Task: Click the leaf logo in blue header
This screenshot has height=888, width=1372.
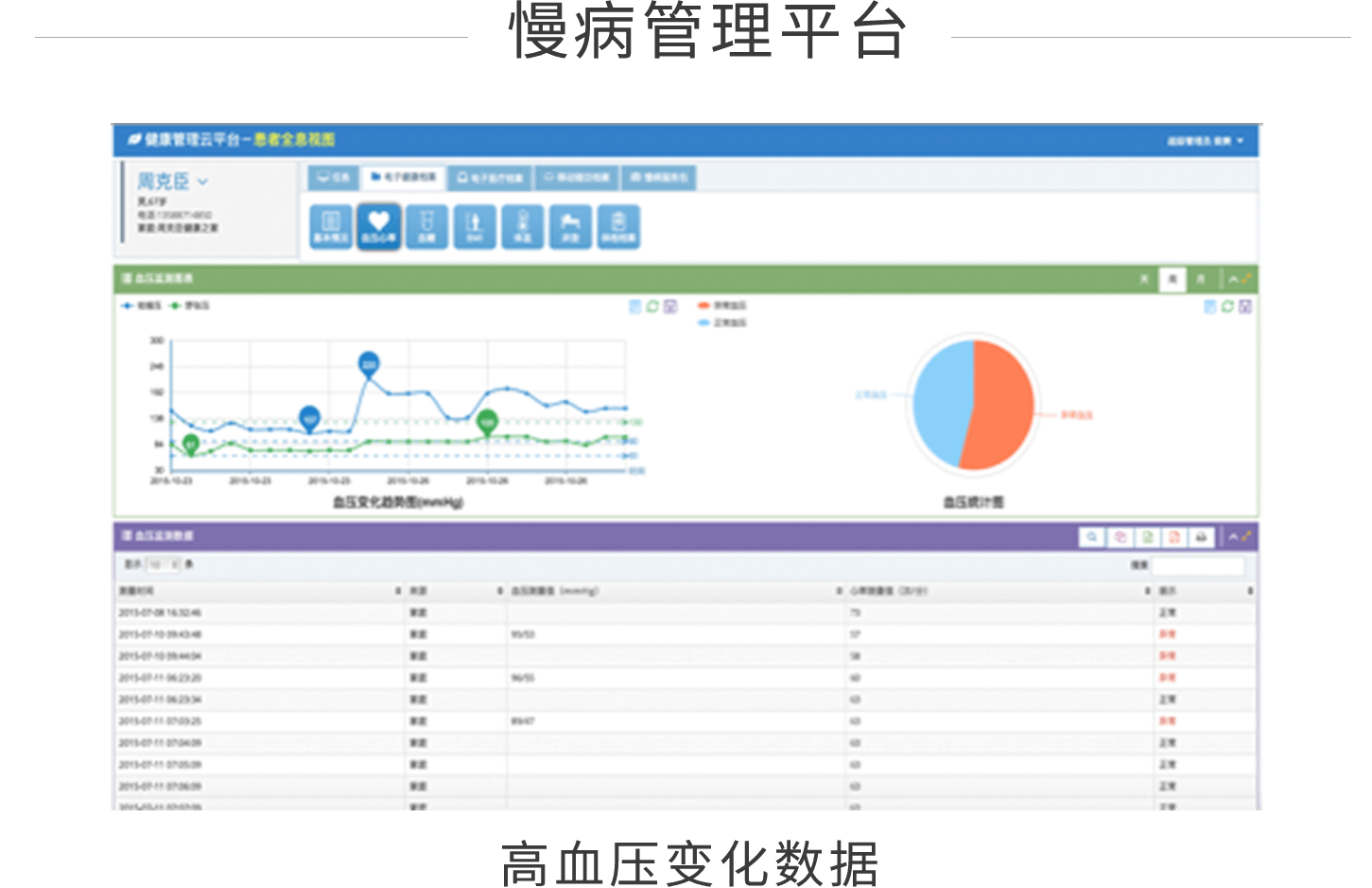Action: point(134,140)
